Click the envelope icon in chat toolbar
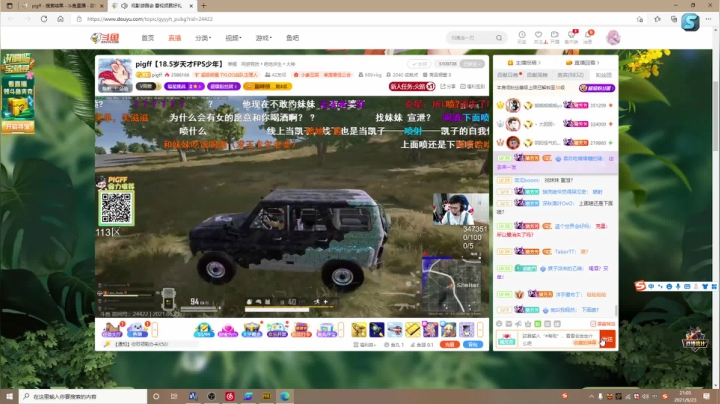This screenshot has width=720, height=404. tap(509, 324)
